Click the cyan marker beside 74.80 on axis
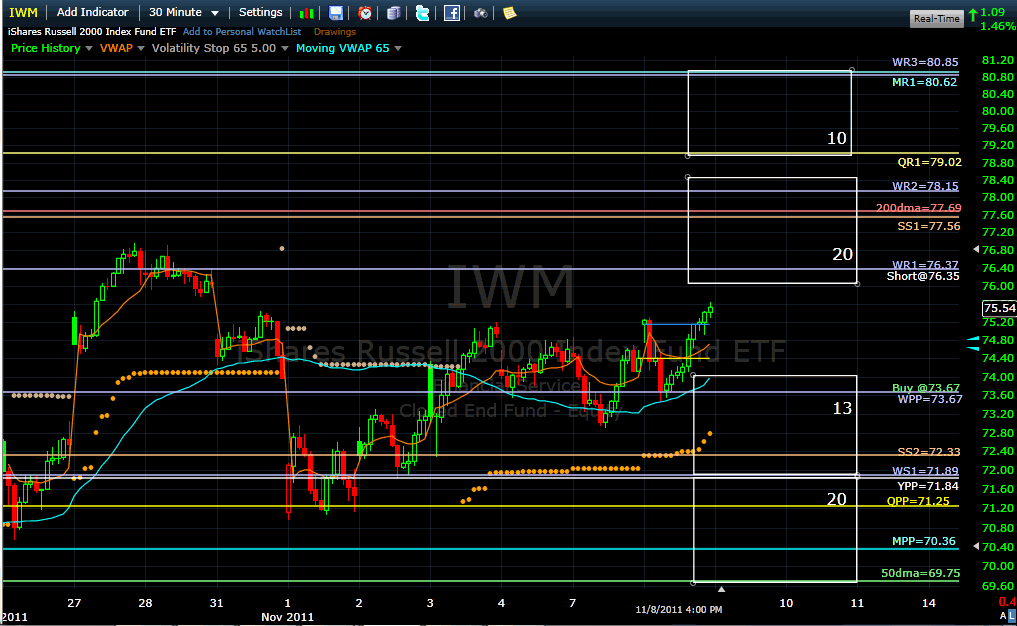This screenshot has width=1017, height=626. (972, 339)
